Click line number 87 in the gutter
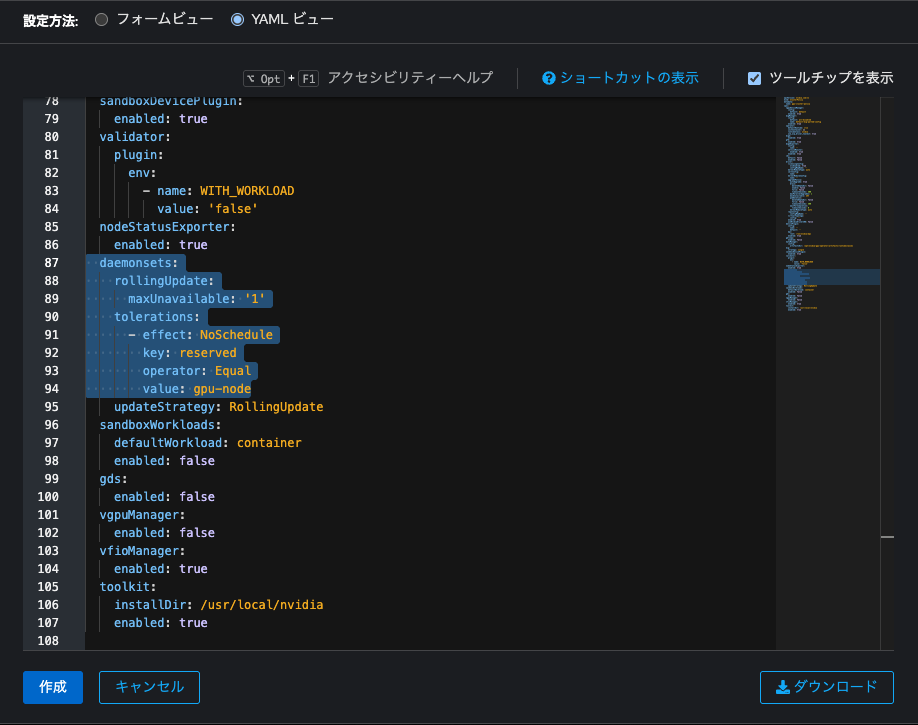This screenshot has width=918, height=725. point(52,263)
